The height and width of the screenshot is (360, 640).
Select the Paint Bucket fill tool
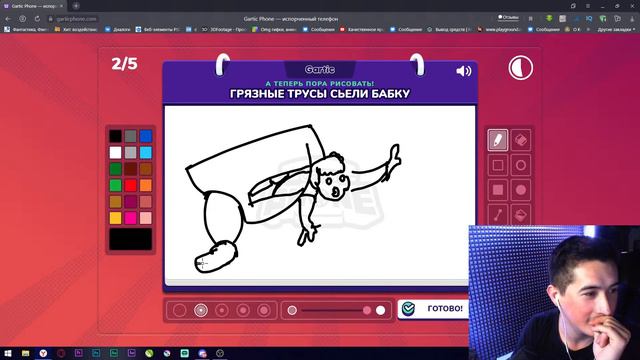520,214
